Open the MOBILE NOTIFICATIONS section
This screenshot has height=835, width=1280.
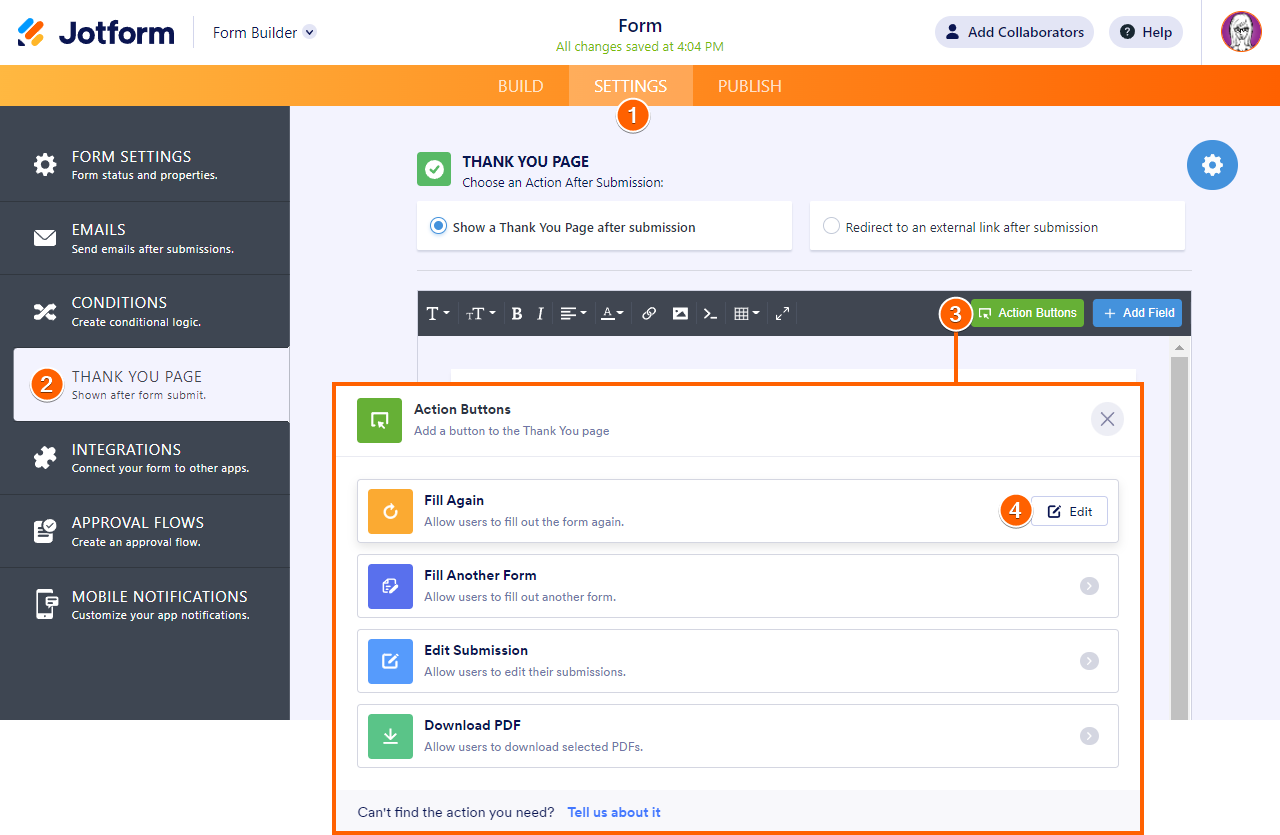pos(145,604)
